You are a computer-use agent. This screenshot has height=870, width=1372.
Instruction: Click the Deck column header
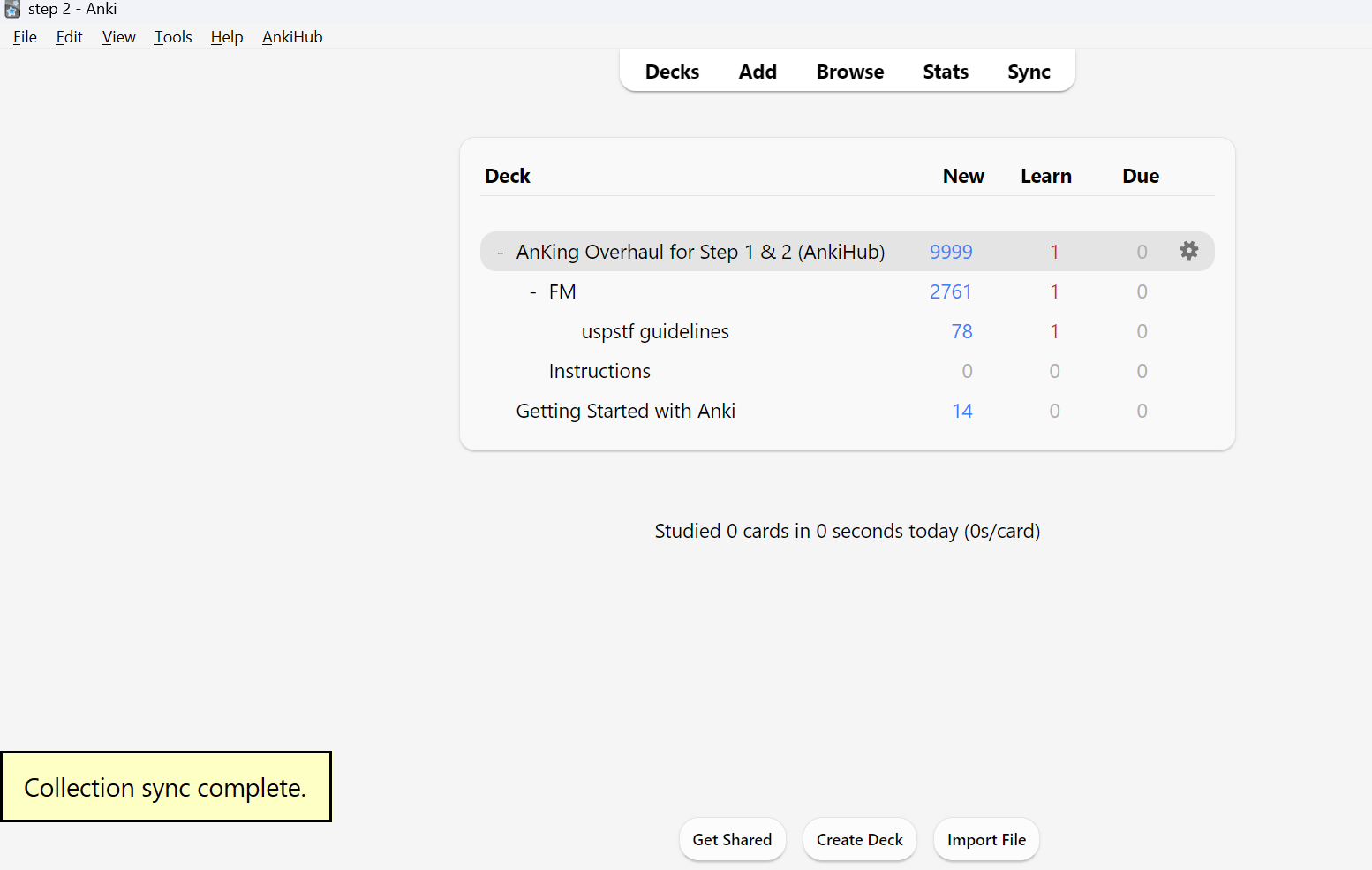tap(508, 176)
